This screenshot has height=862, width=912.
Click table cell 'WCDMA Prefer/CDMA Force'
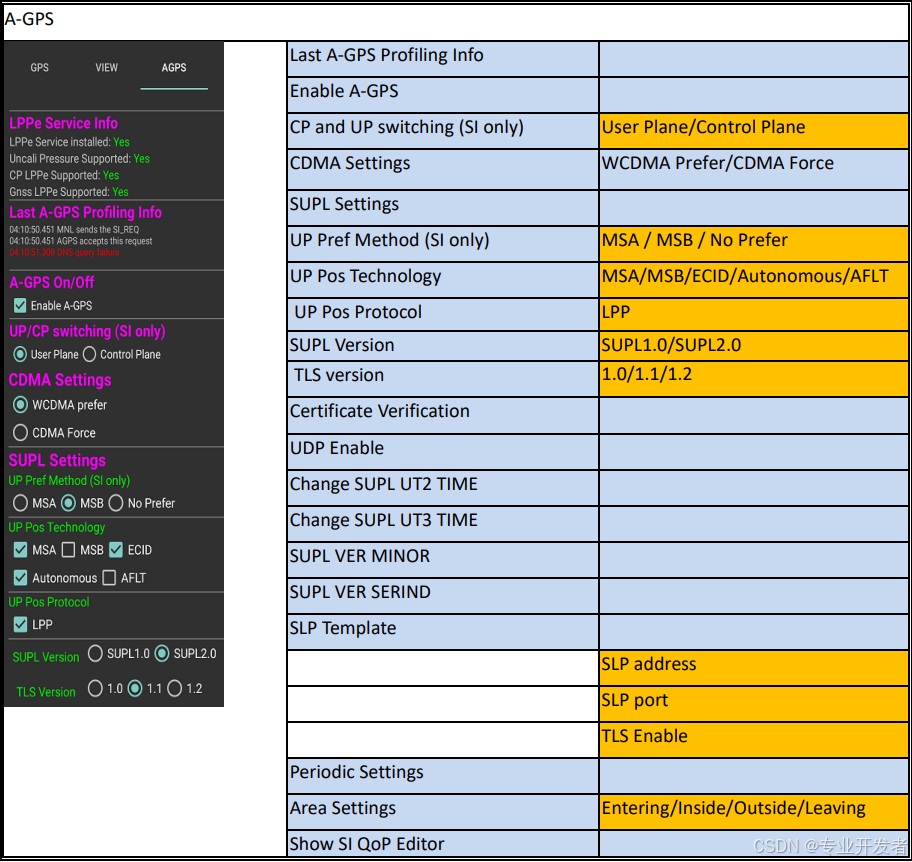click(x=754, y=169)
